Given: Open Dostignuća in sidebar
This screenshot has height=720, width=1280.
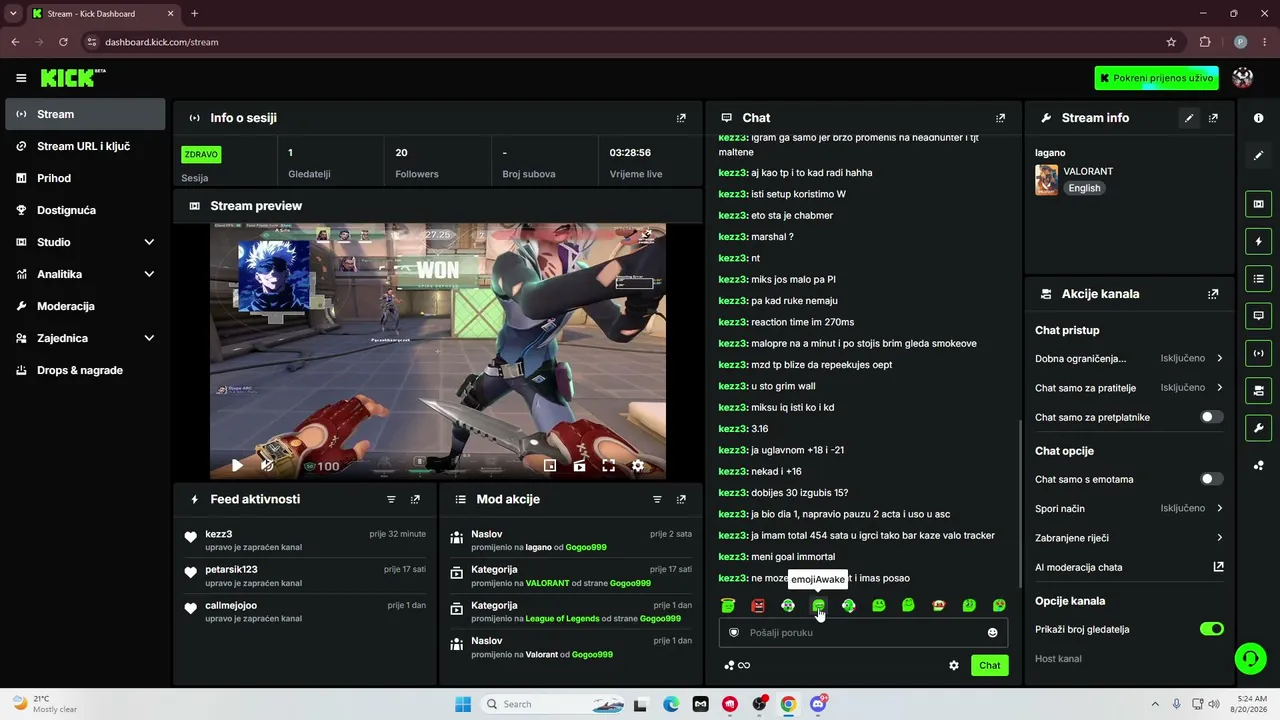Looking at the screenshot, I should pyautogui.click(x=85, y=210).
